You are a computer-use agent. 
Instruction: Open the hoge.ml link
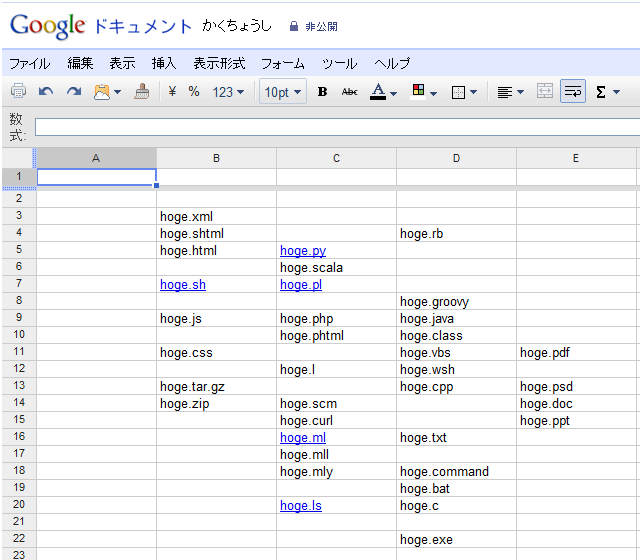click(x=303, y=438)
